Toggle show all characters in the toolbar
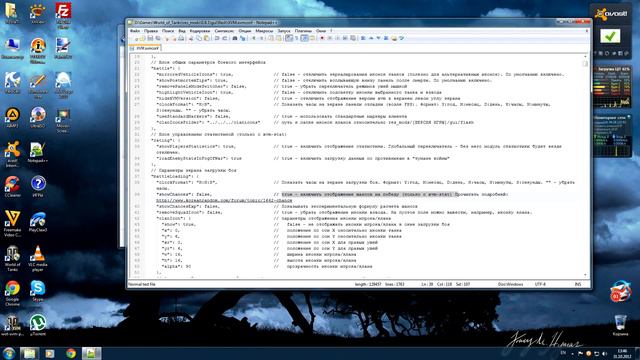Image resolution: width=640 pixels, height=360 pixels. [x=297, y=38]
